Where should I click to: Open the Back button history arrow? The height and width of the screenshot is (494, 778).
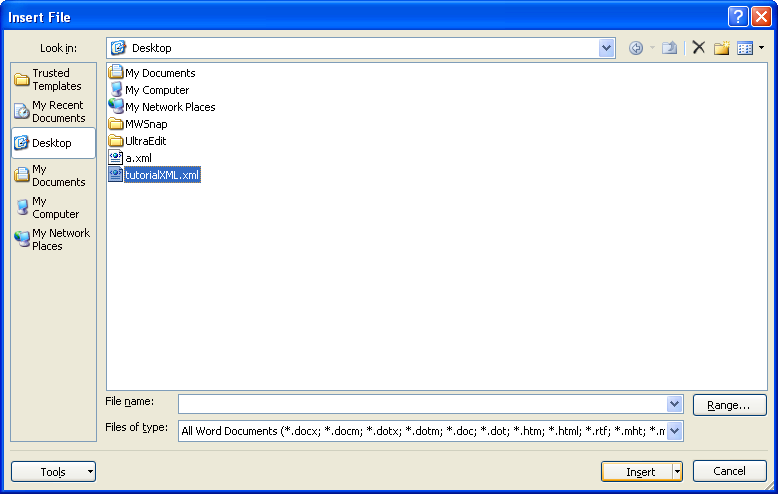tap(652, 48)
